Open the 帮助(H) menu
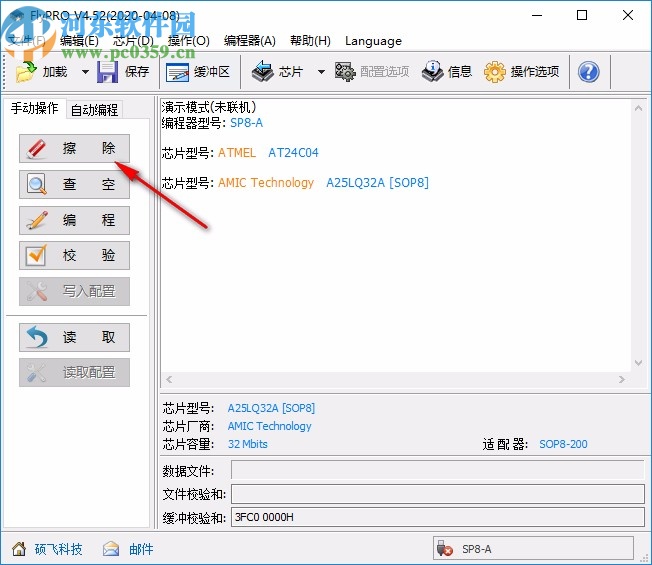The height and width of the screenshot is (565, 652). (310, 41)
